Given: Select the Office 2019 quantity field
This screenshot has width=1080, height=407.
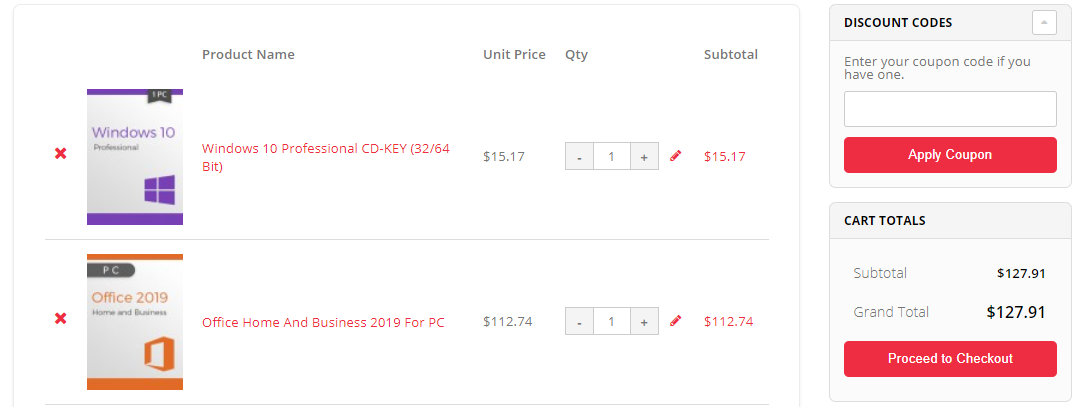Looking at the screenshot, I should click(x=611, y=322).
